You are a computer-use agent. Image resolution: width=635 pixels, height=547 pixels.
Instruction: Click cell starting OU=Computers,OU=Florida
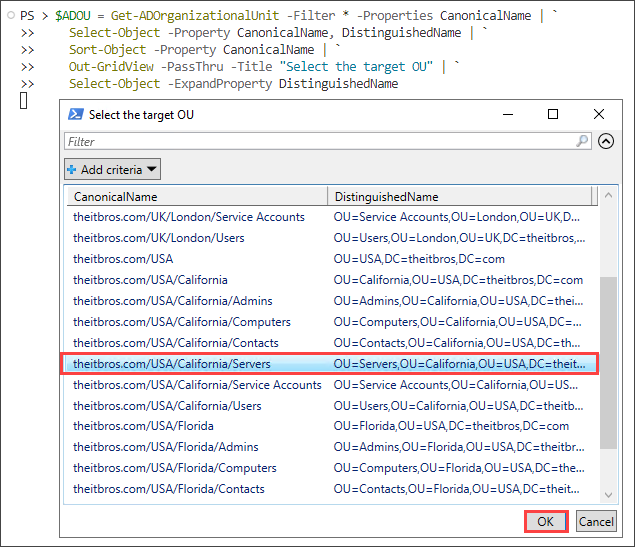pos(459,468)
